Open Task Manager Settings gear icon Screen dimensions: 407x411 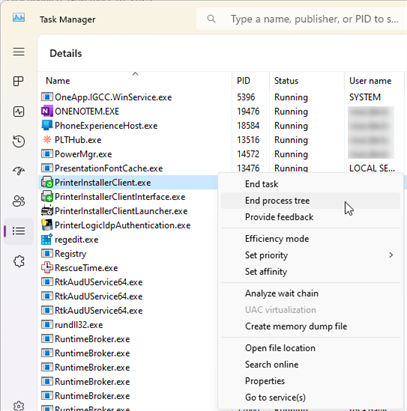click(x=19, y=406)
